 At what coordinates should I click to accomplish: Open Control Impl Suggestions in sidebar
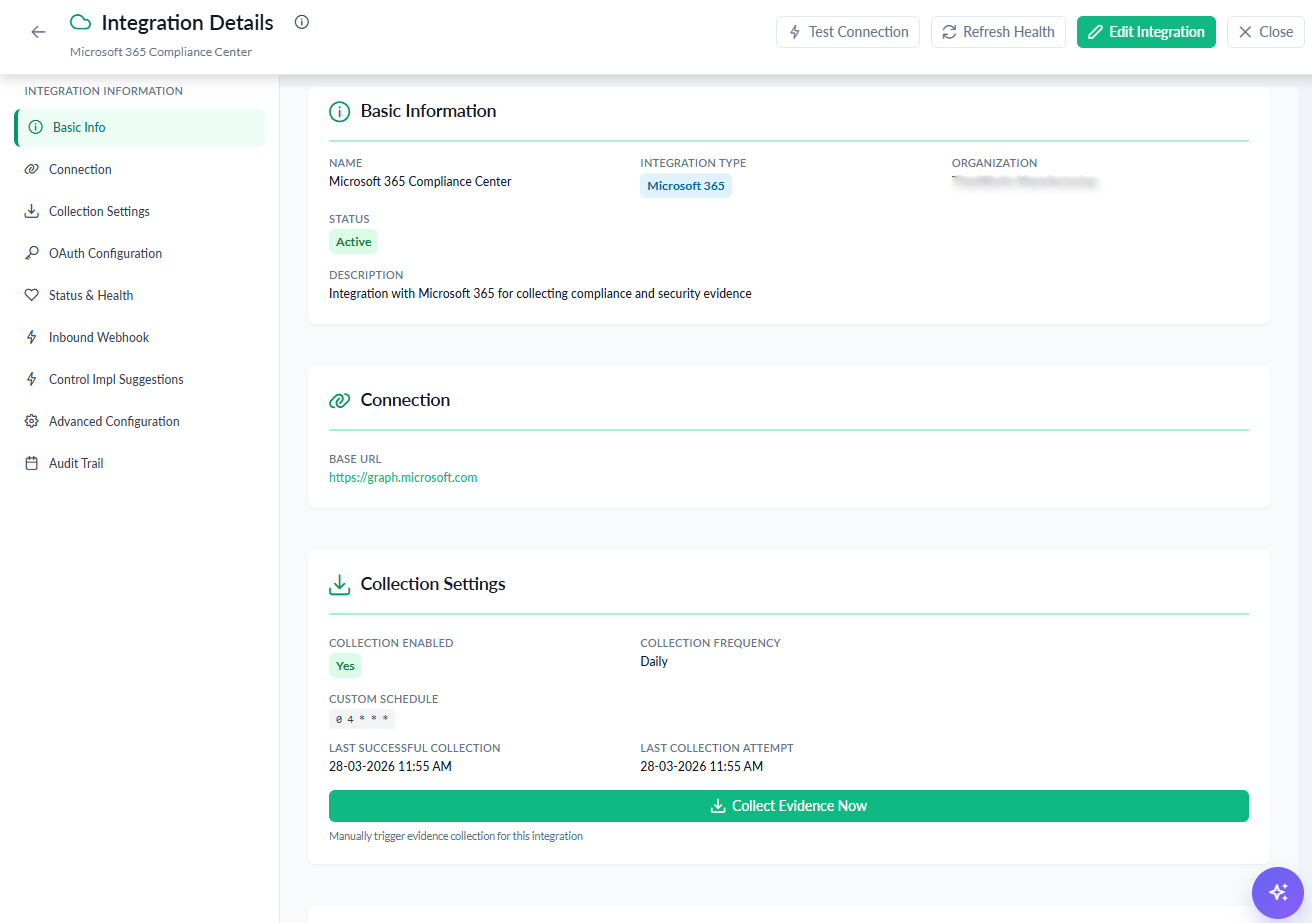[140, 380]
